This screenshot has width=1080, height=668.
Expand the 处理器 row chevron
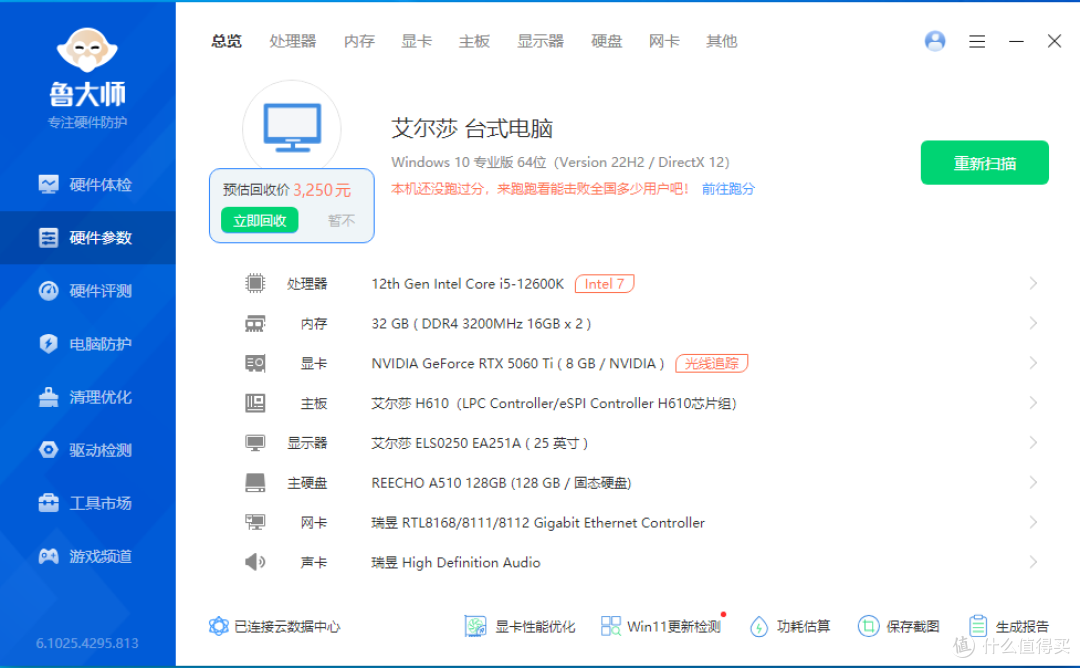(x=1033, y=283)
